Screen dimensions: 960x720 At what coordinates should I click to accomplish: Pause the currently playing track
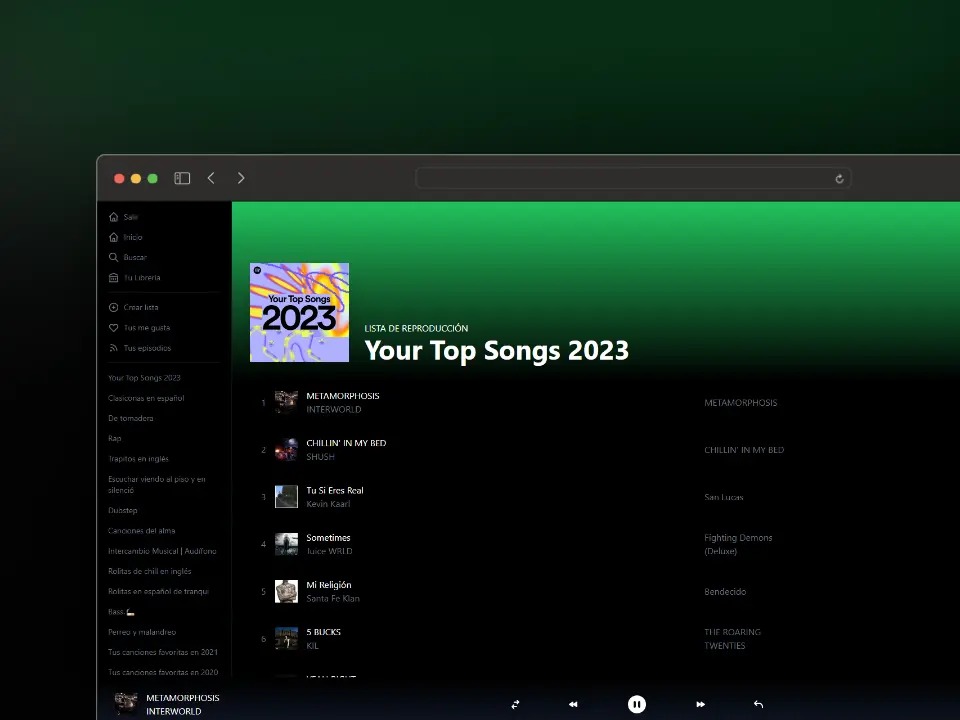(x=637, y=704)
